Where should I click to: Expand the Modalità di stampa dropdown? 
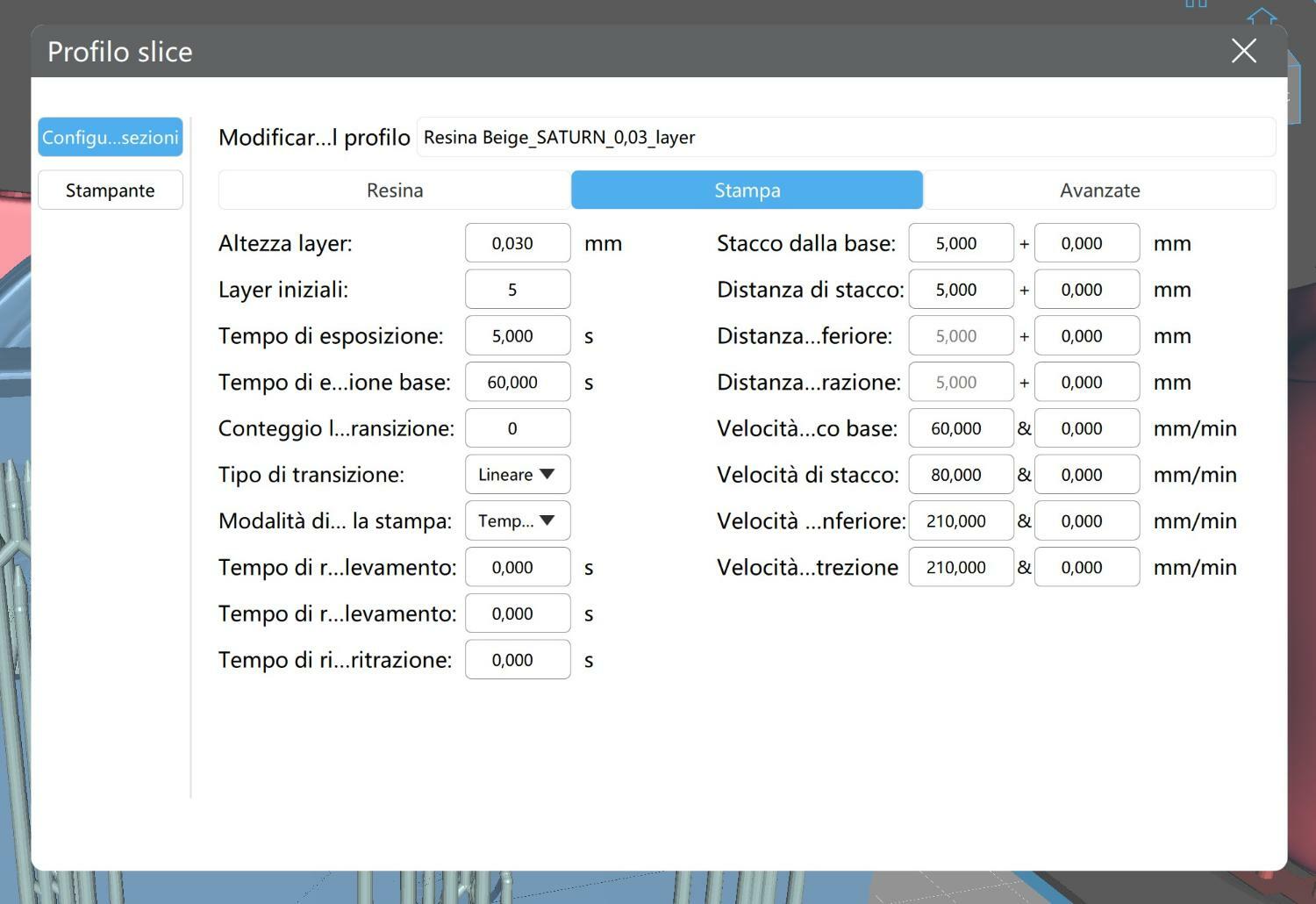tap(518, 520)
